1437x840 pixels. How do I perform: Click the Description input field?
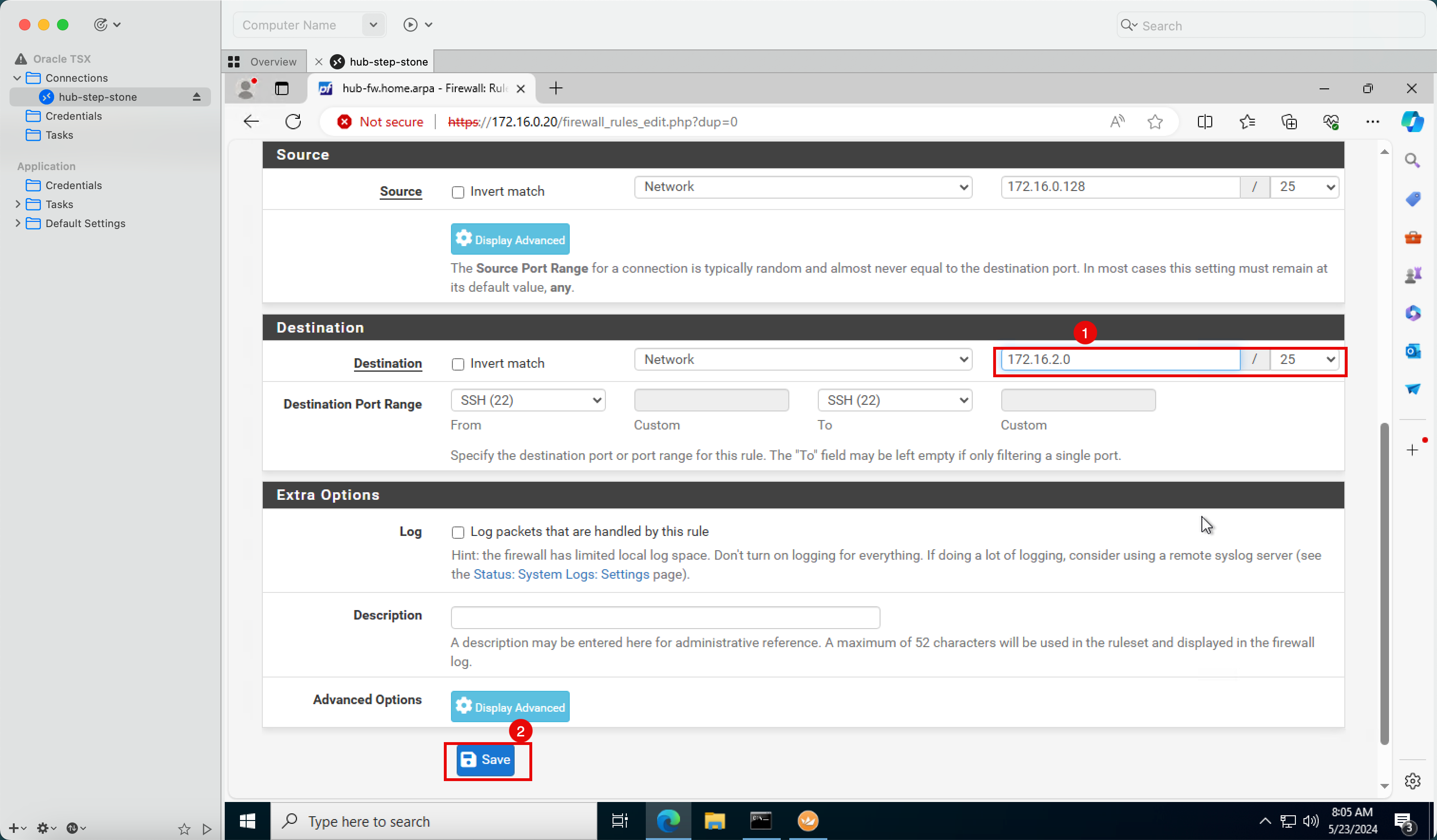pyautogui.click(x=665, y=616)
